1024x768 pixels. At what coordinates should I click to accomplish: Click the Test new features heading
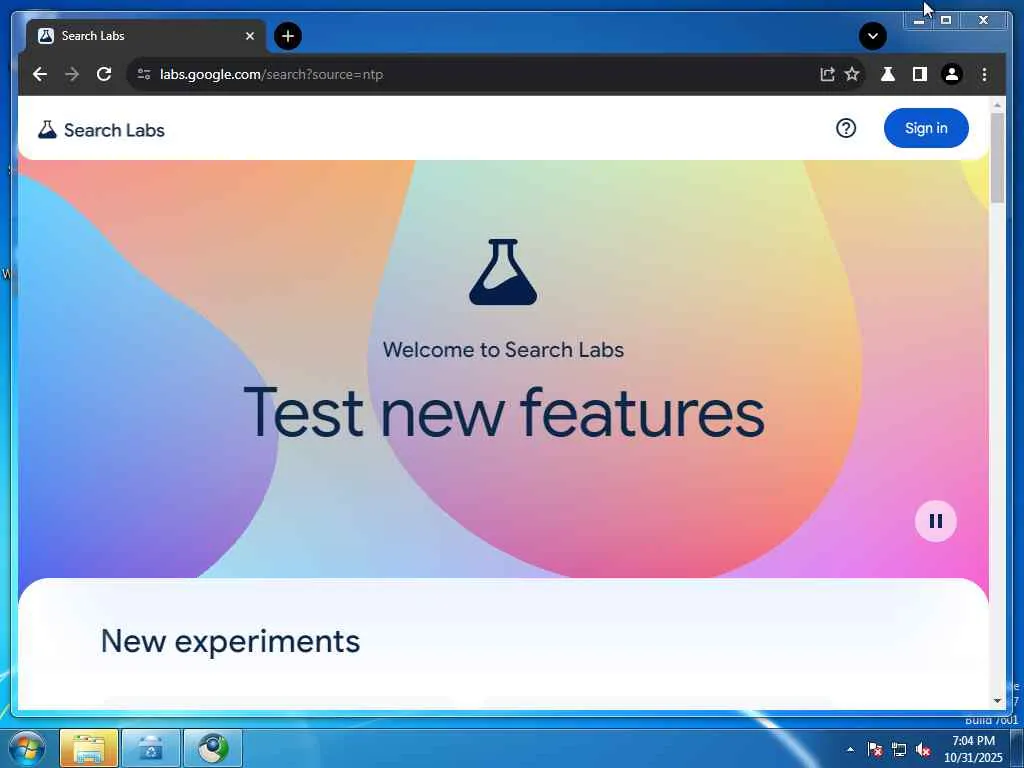point(504,413)
